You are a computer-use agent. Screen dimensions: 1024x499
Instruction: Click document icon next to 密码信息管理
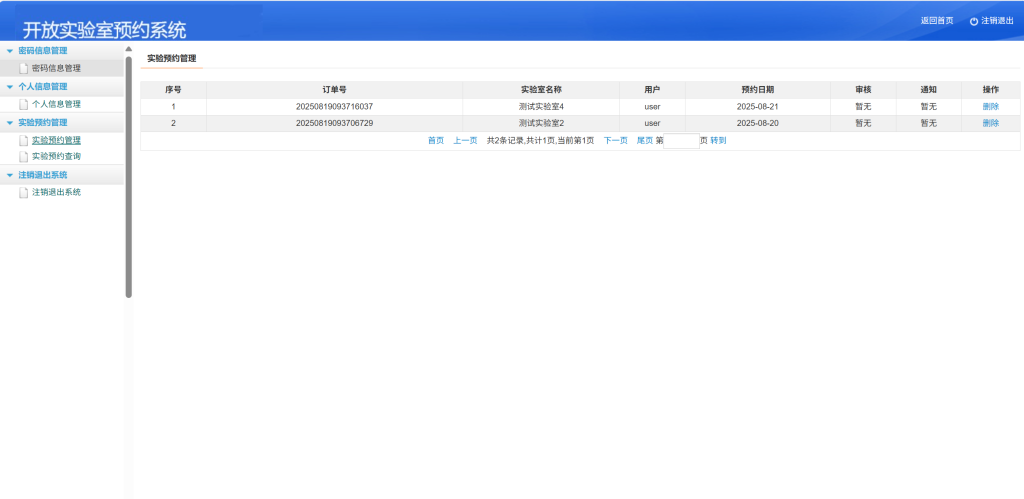pyautogui.click(x=24, y=68)
